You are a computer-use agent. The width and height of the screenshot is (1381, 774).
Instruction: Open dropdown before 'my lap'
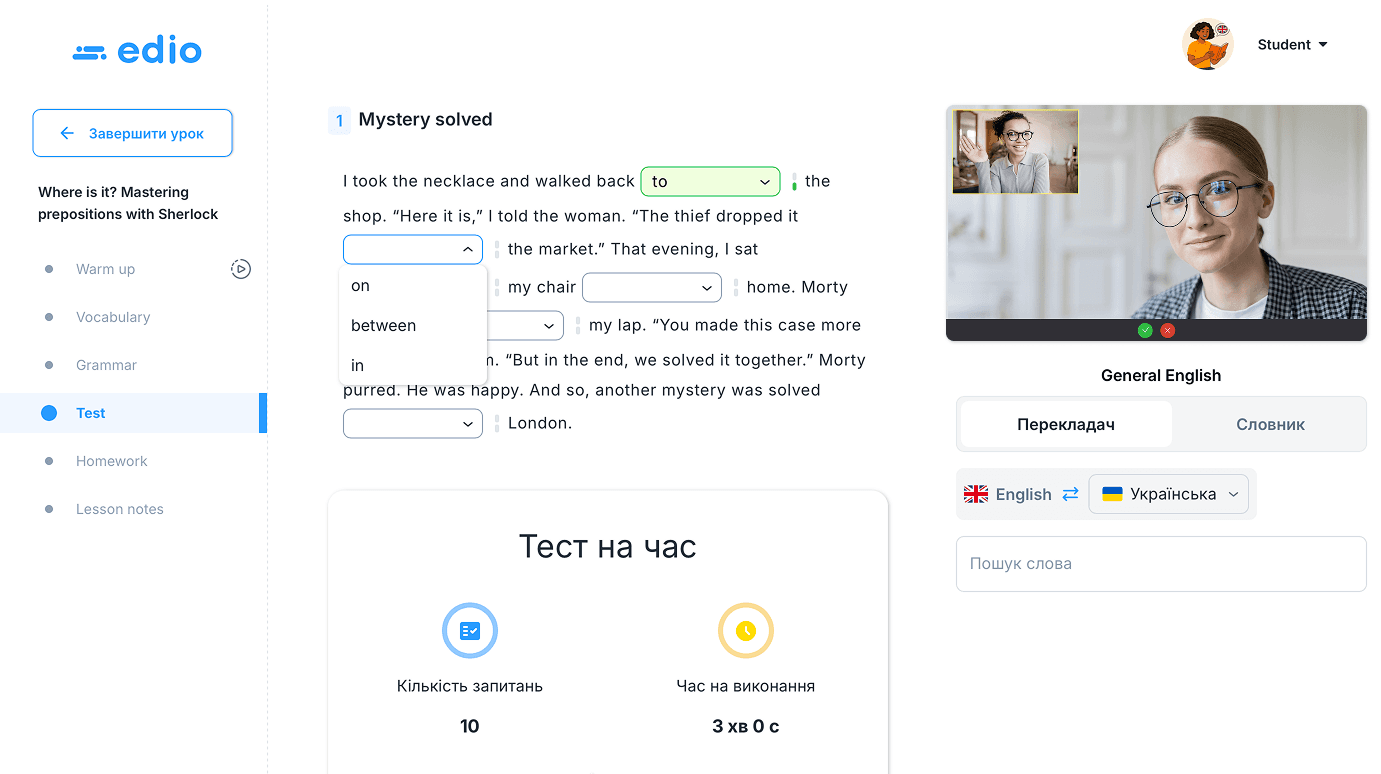(x=526, y=325)
